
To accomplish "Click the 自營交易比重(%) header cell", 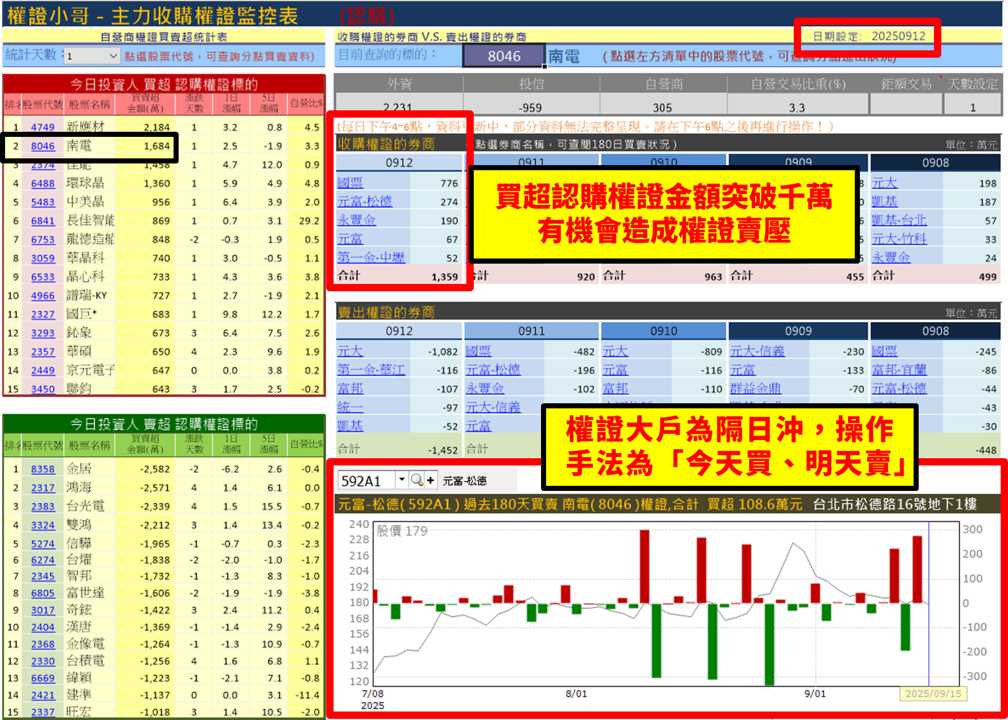I will 796,84.
